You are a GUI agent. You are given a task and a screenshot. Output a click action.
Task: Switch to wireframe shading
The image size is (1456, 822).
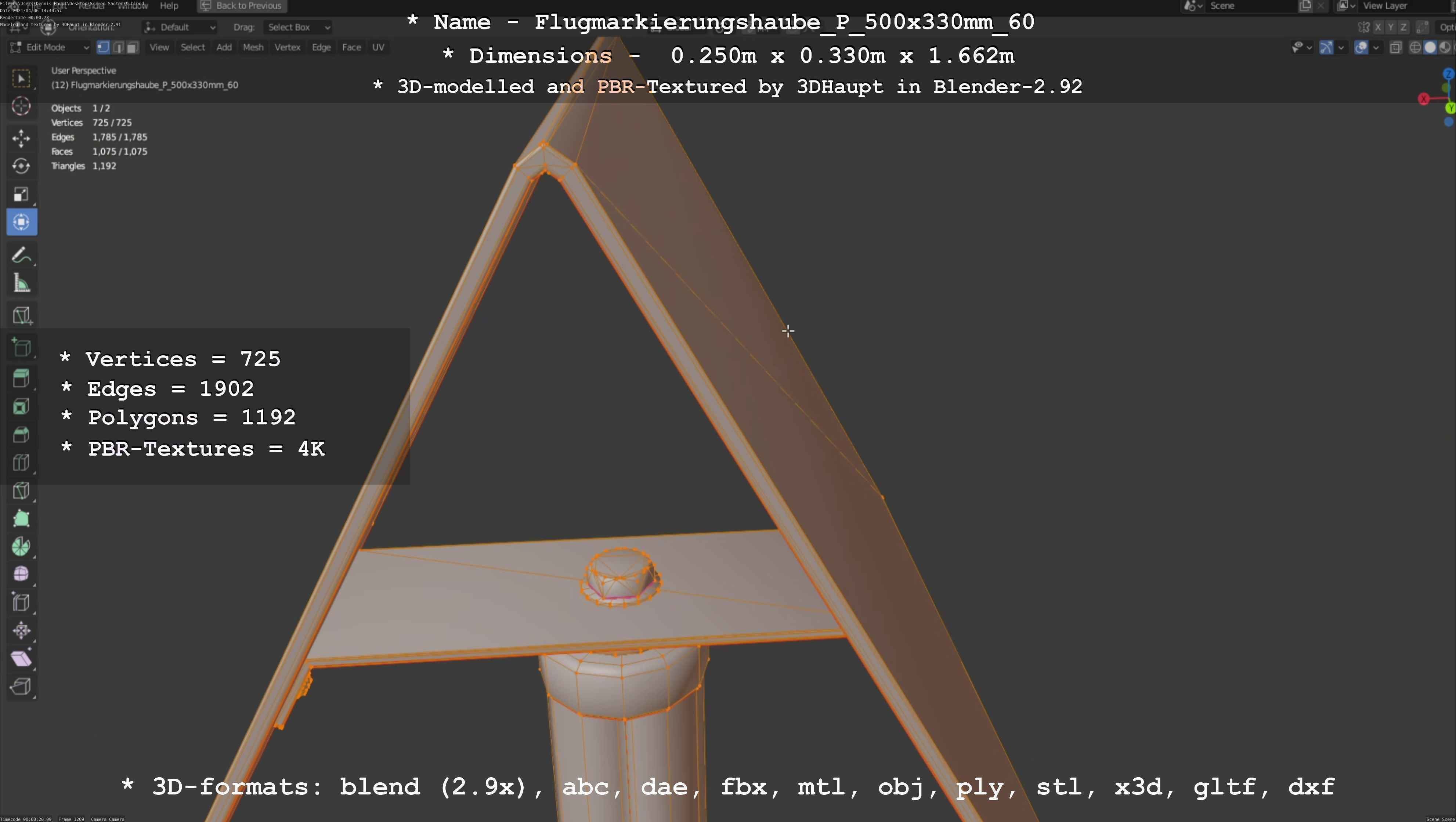(x=1415, y=47)
